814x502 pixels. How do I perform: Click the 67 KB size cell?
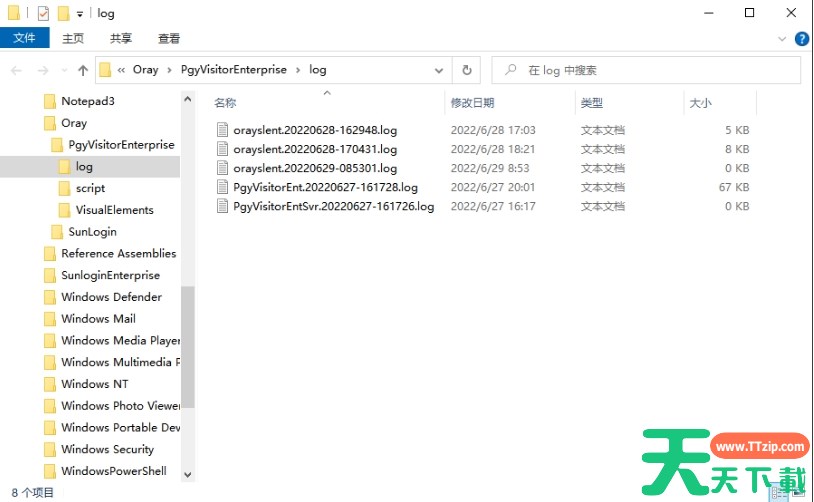point(734,187)
